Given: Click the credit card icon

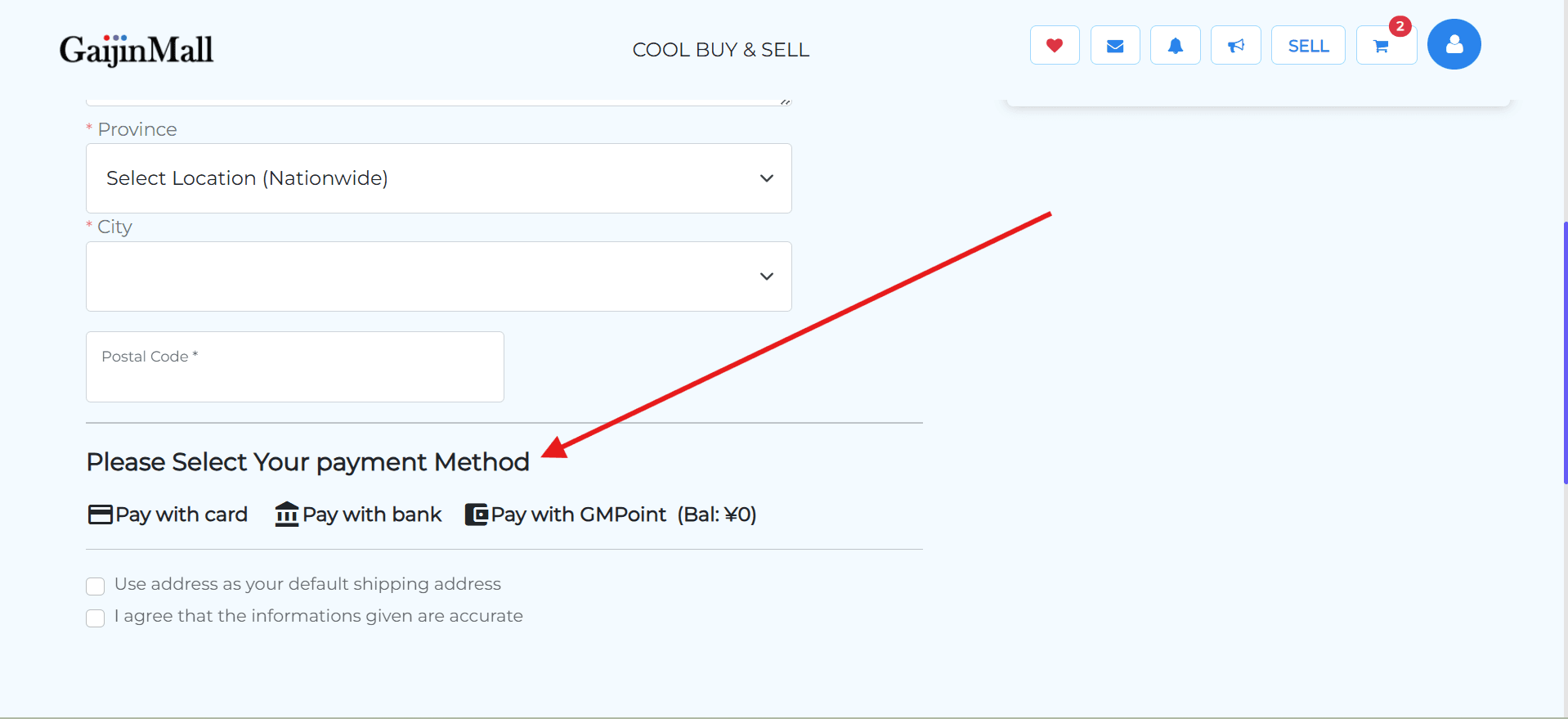Looking at the screenshot, I should [100, 515].
